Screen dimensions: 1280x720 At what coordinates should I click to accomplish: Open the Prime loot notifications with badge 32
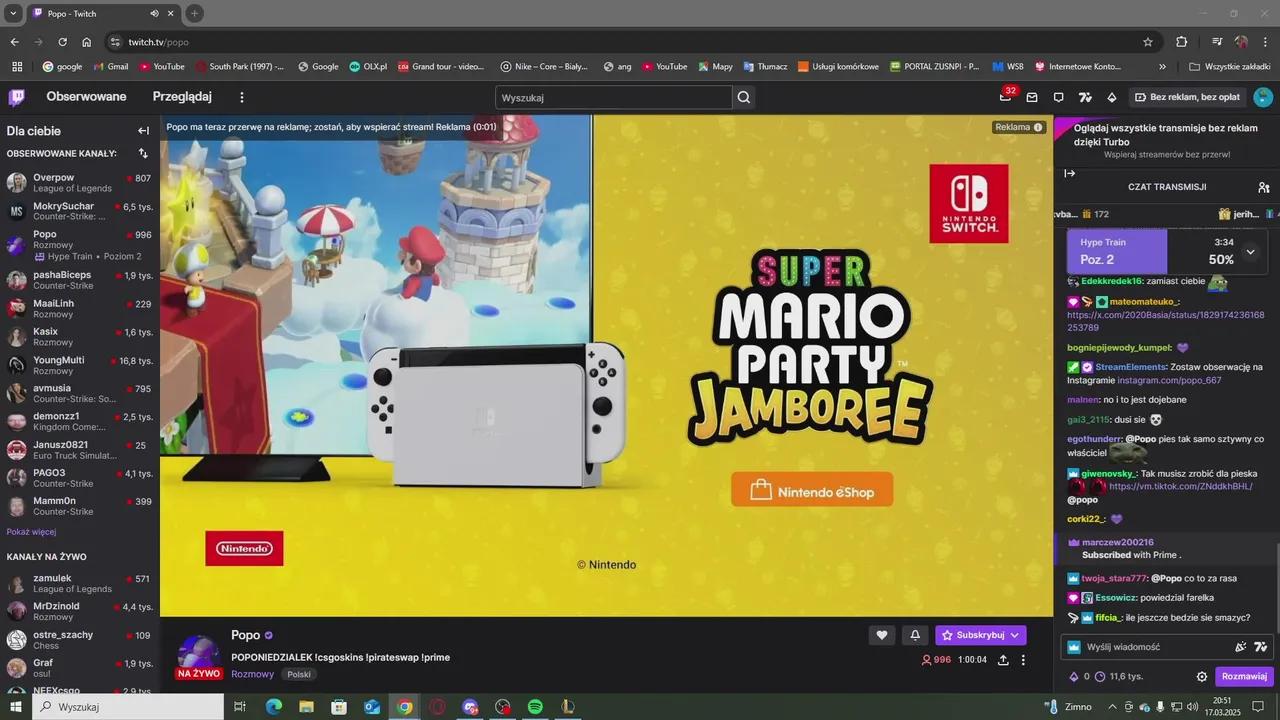1006,96
